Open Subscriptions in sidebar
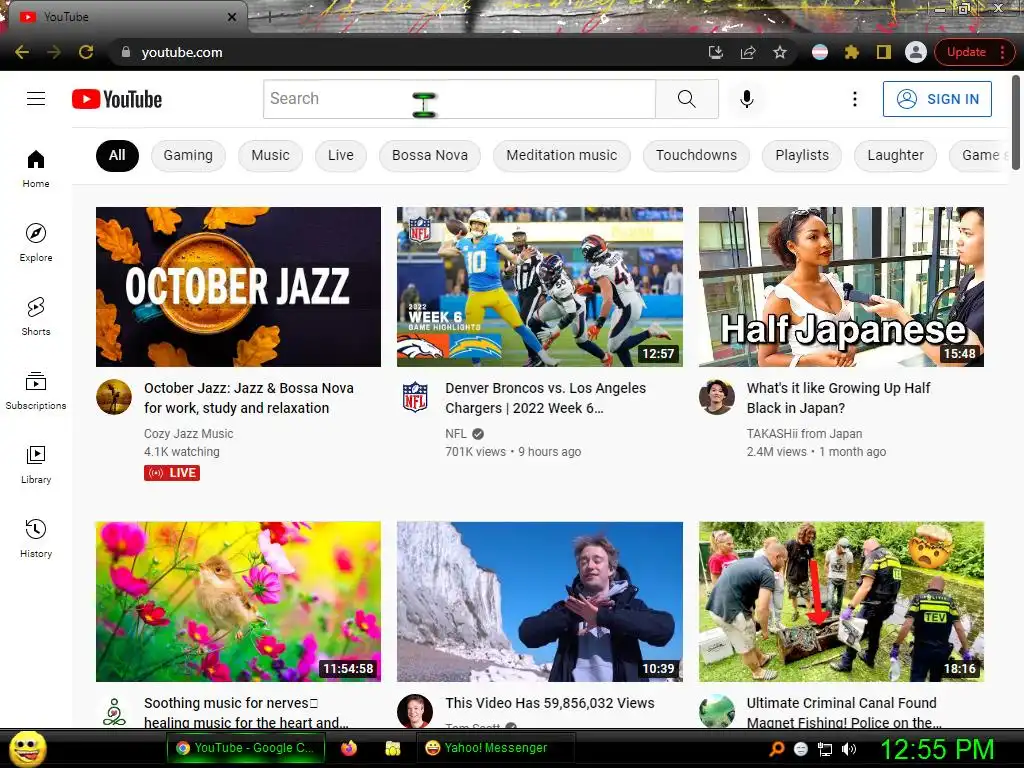The image size is (1024, 768). [36, 391]
